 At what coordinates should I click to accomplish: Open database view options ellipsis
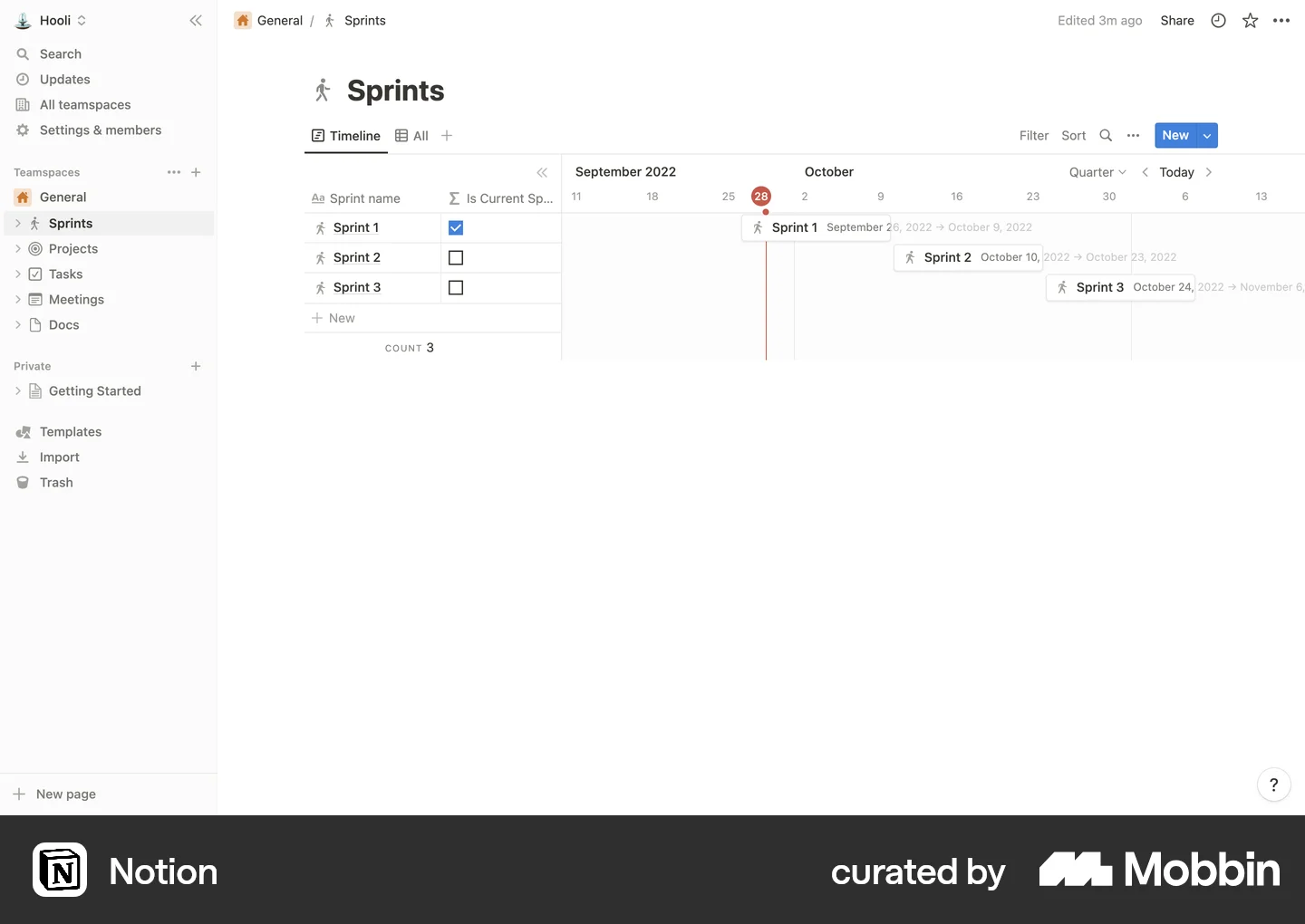1133,135
